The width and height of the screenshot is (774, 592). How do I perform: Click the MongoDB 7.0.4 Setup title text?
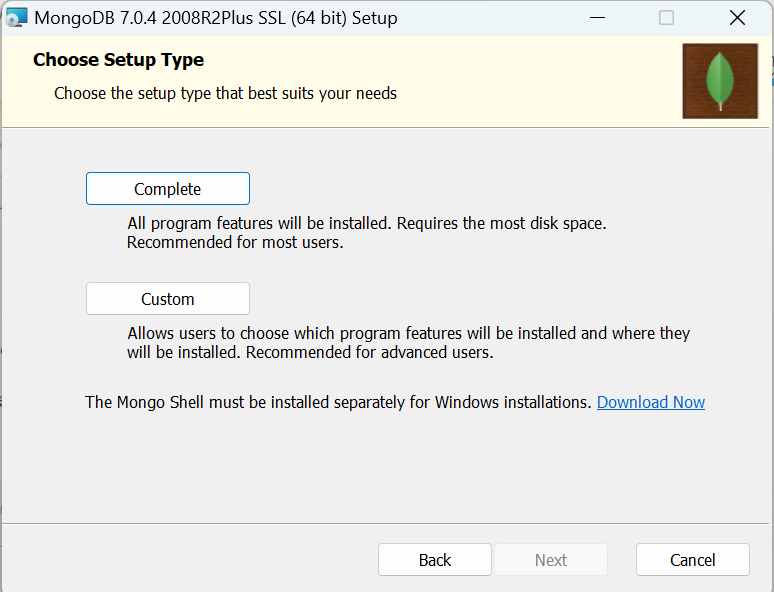pos(215,18)
